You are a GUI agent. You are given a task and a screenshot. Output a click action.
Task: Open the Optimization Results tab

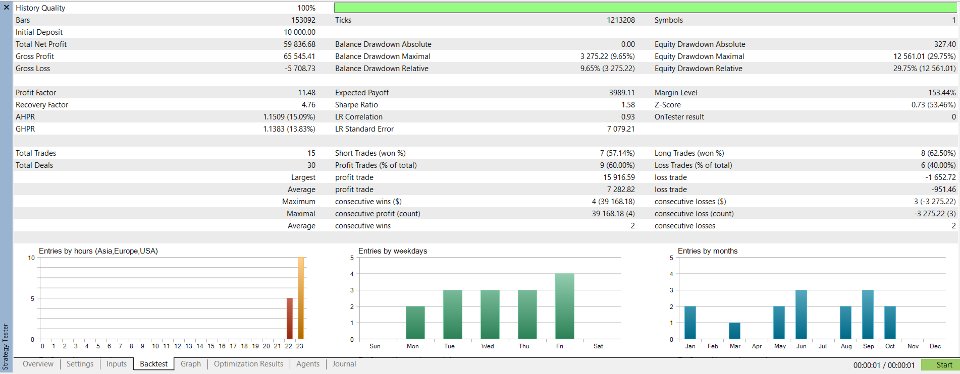coord(248,364)
